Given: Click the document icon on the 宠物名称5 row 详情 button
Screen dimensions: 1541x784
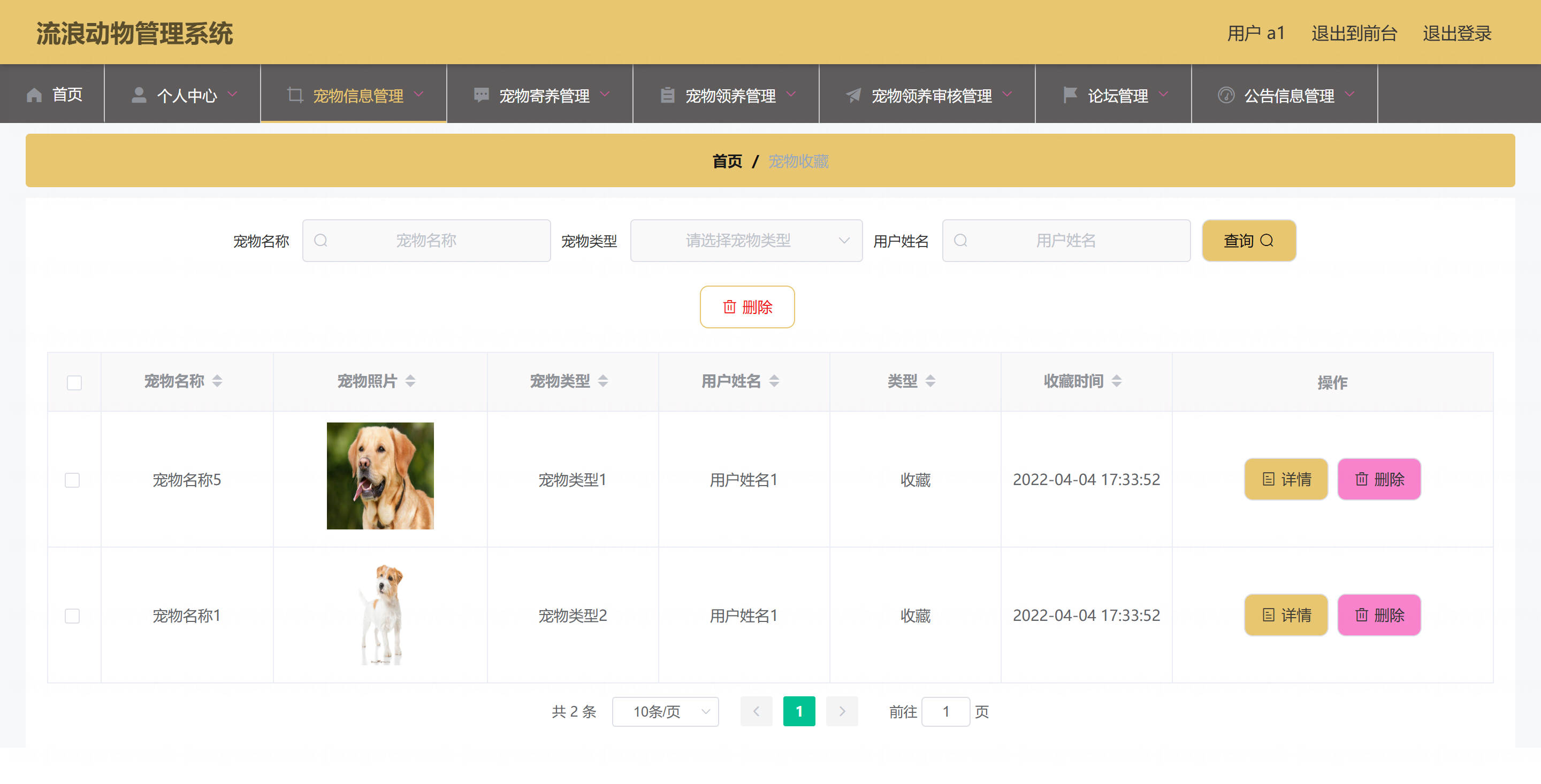Looking at the screenshot, I should [x=1268, y=479].
